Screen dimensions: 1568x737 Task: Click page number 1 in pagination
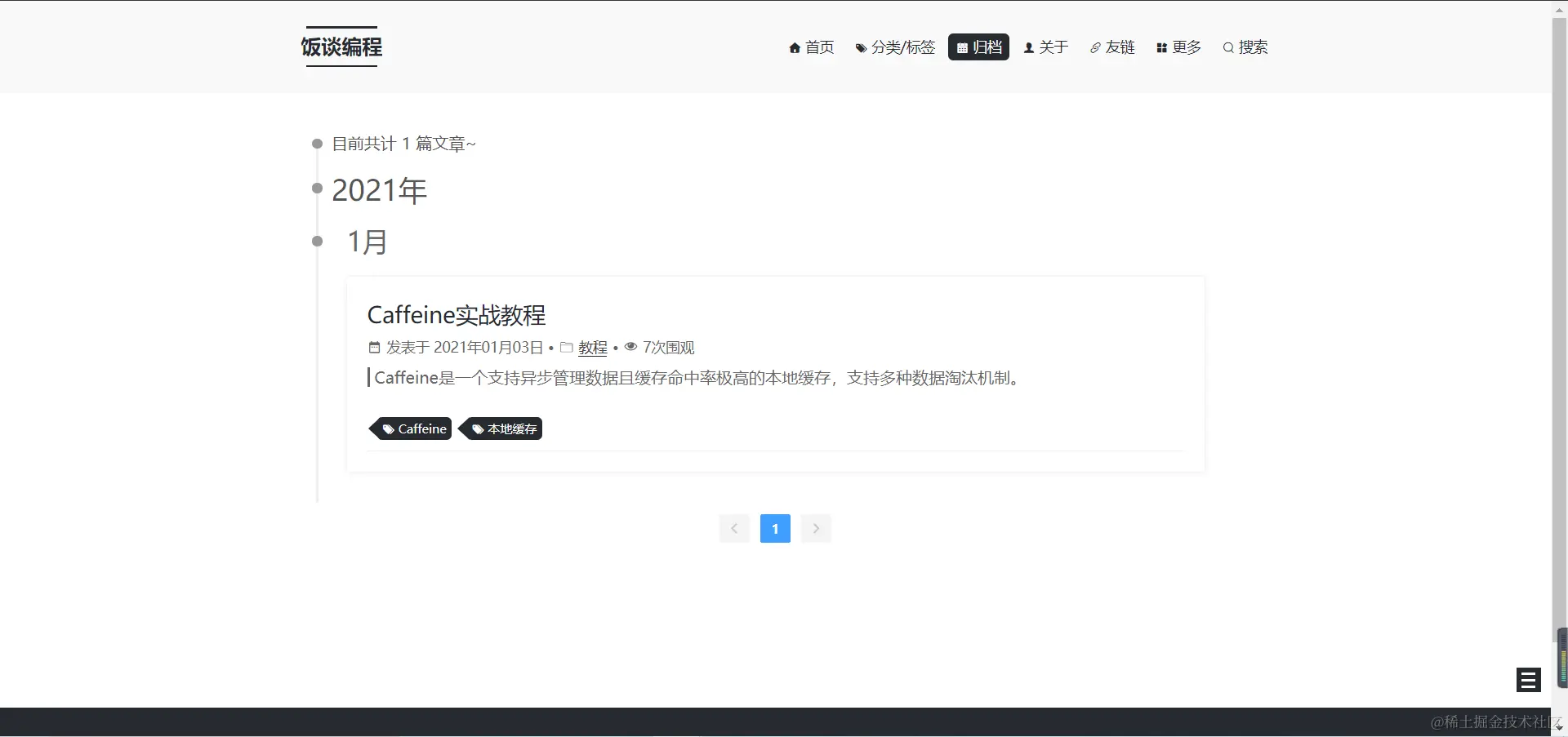pyautogui.click(x=775, y=528)
